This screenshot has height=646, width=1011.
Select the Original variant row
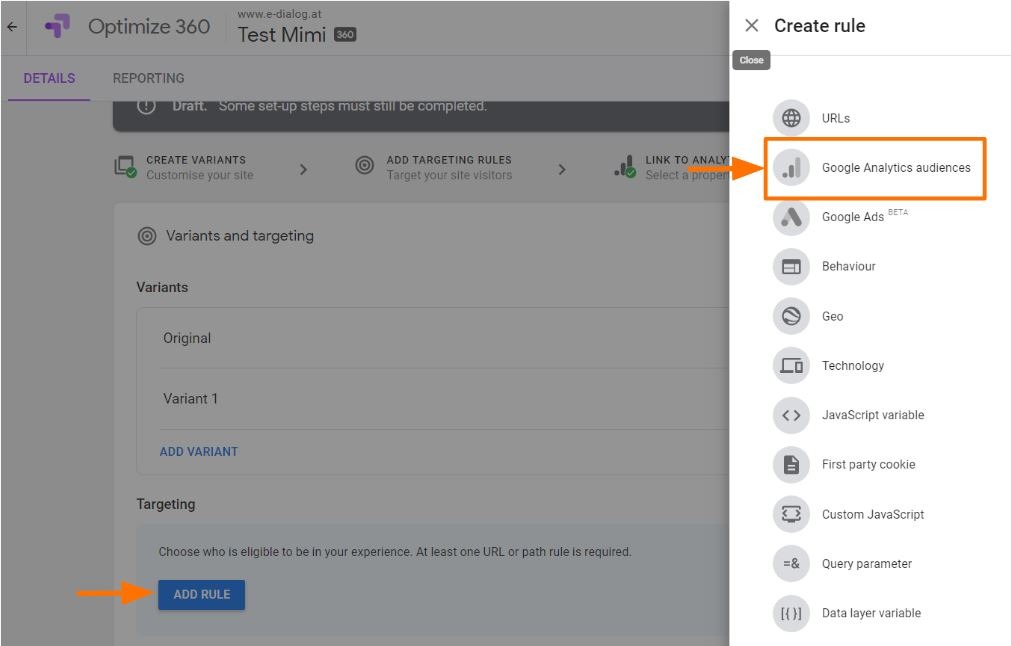[x=187, y=338]
